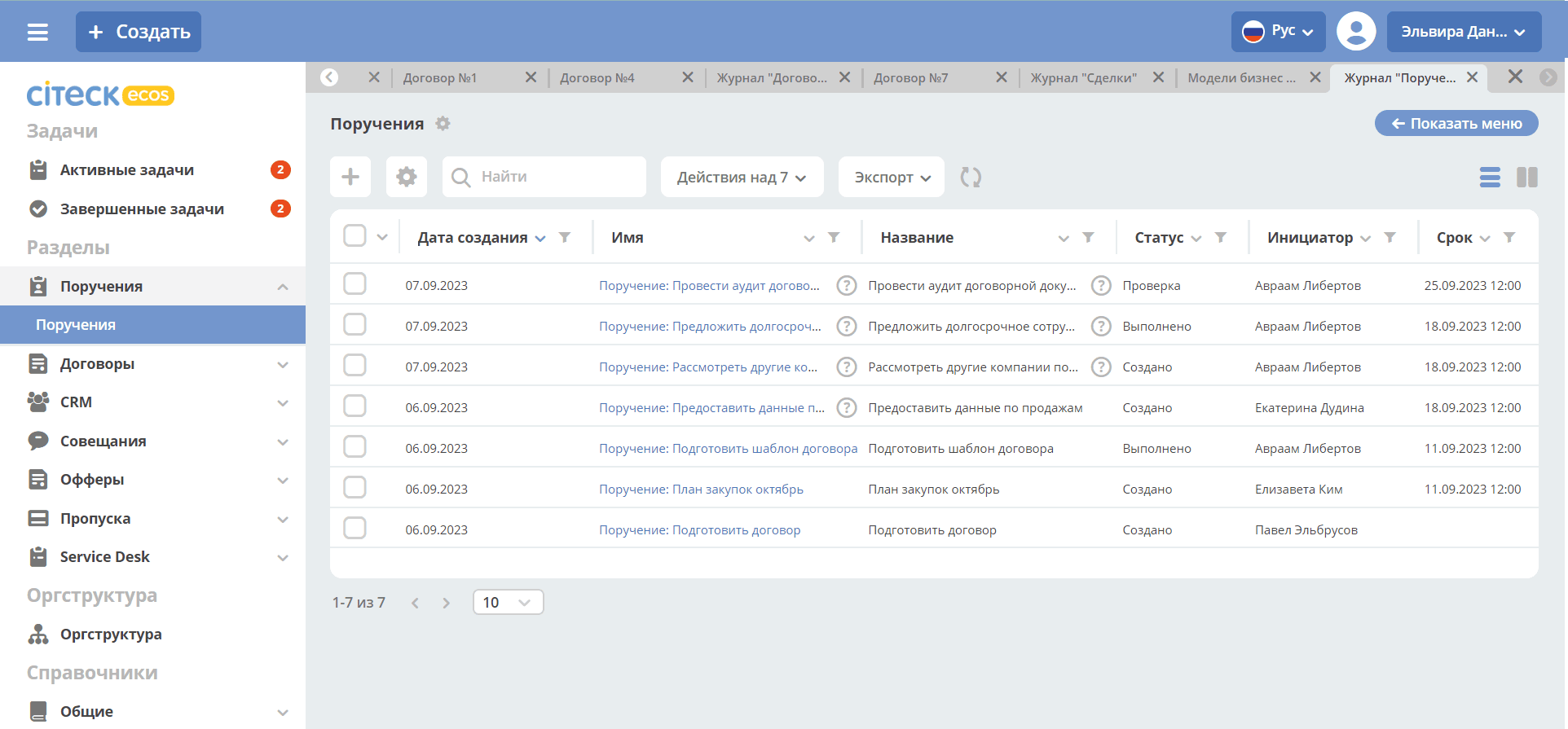Check row Подготовить шаблон договора
Screen dimensions: 1568x729
[x=355, y=446]
